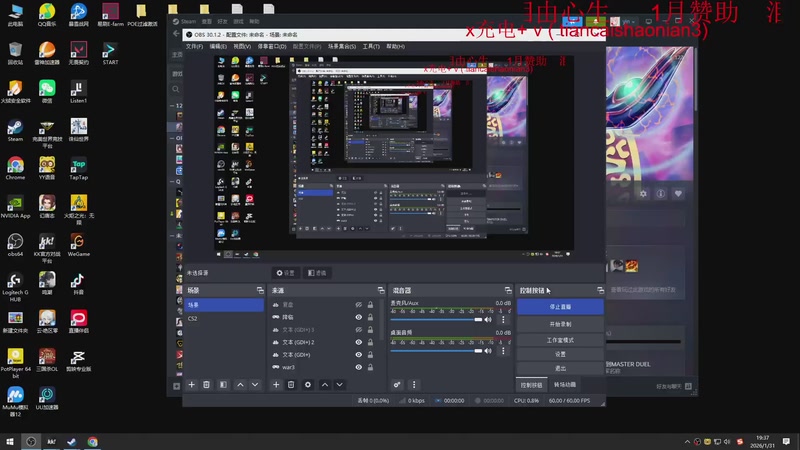This screenshot has width=800, height=450.
Task: Open the 工具(T) menu
Action: pyautogui.click(x=371, y=46)
